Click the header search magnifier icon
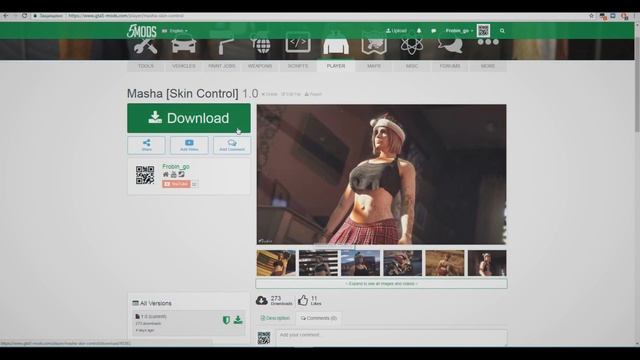Screen dimensions: 640x360 click(502, 31)
